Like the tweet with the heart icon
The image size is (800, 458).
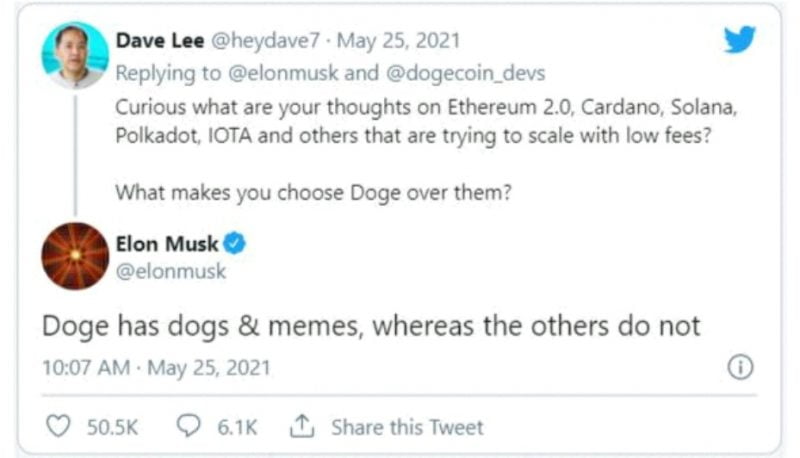point(60,427)
